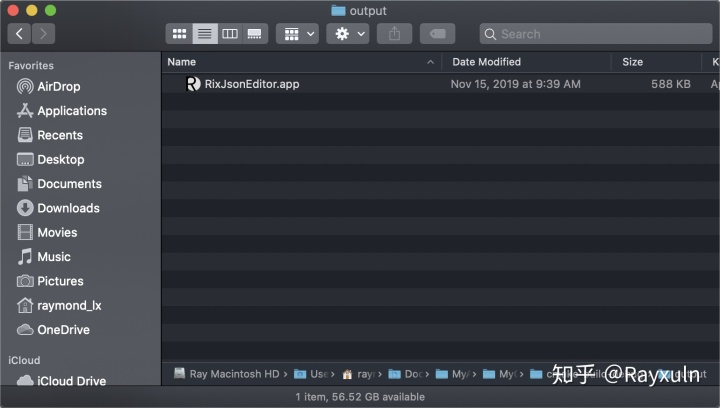Select the RixJsonEditor.app file name

click(252, 84)
